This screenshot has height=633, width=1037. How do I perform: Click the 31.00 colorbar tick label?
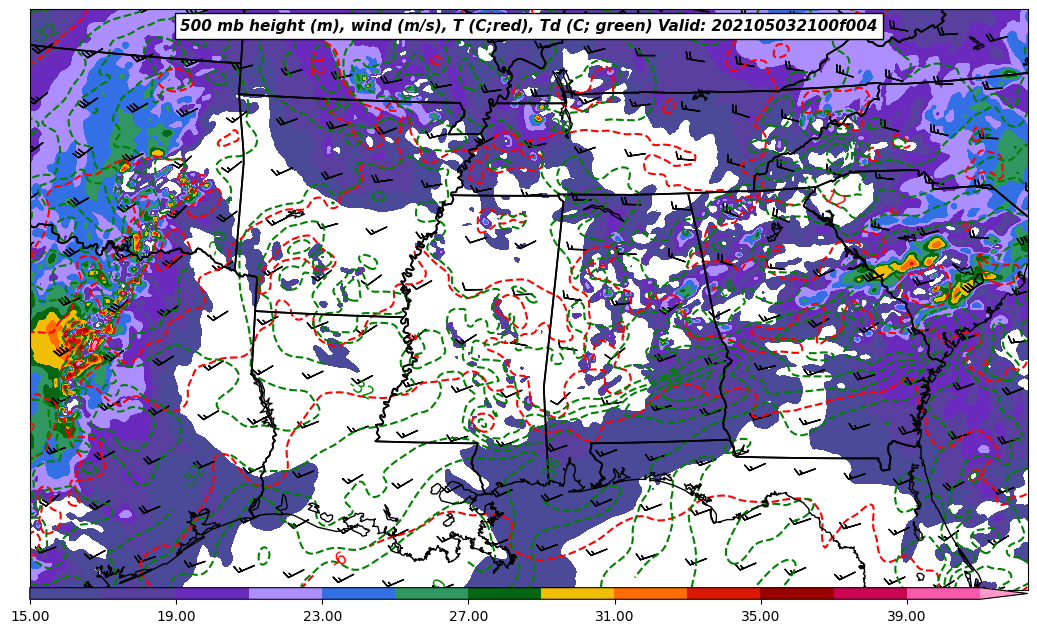tap(614, 616)
